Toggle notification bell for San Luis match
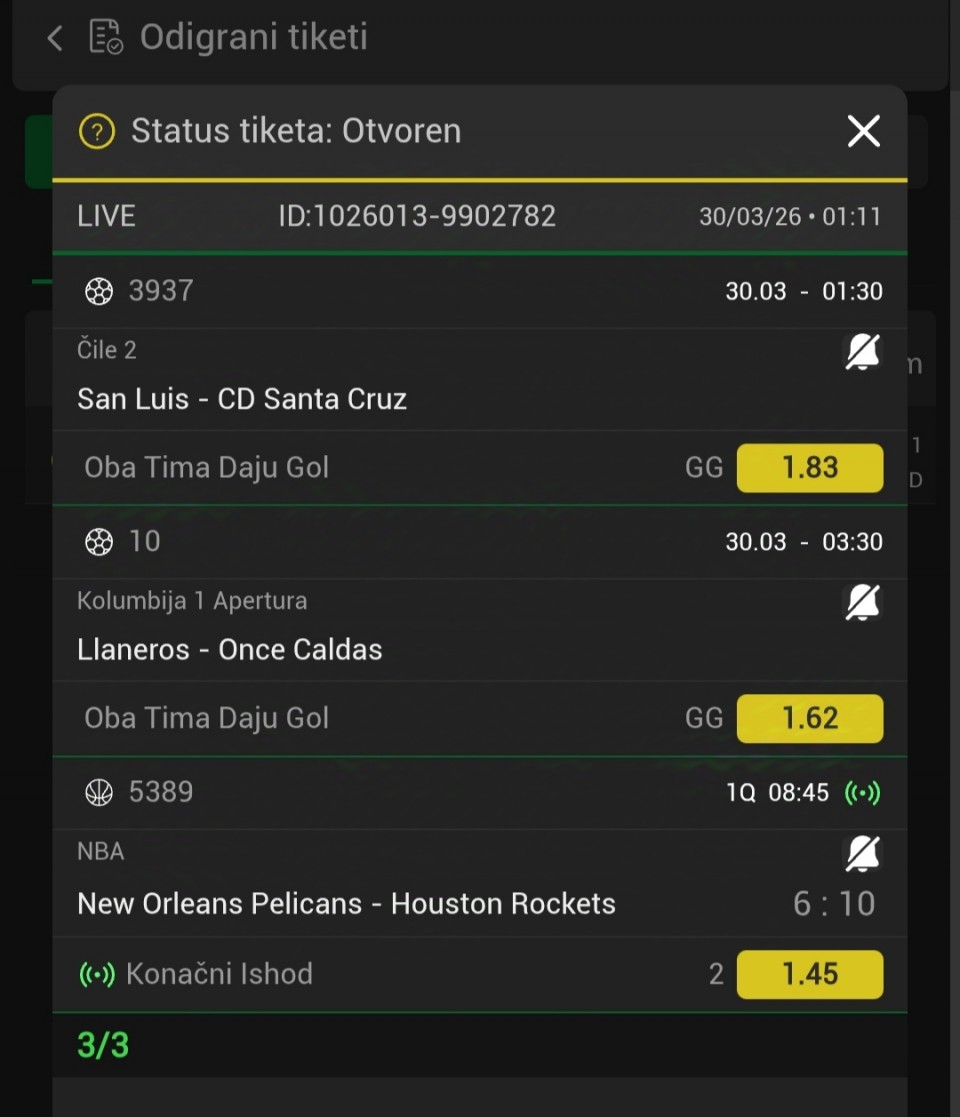960x1117 pixels. click(x=862, y=352)
